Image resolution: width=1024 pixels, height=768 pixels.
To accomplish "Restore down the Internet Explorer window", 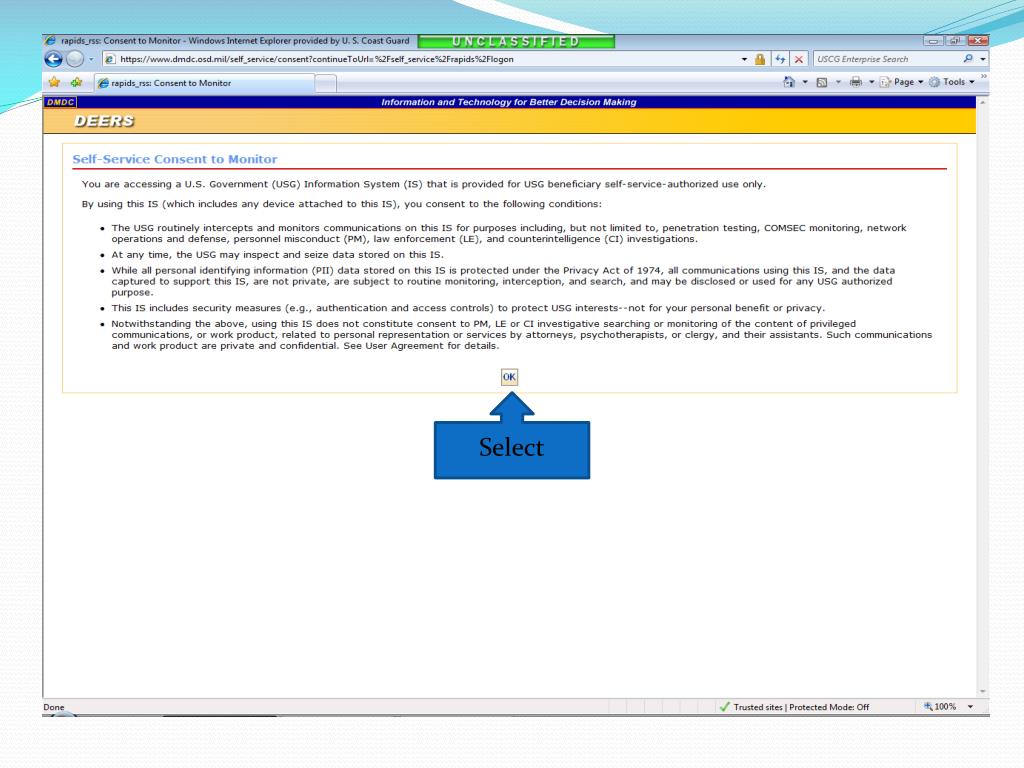I will (955, 40).
